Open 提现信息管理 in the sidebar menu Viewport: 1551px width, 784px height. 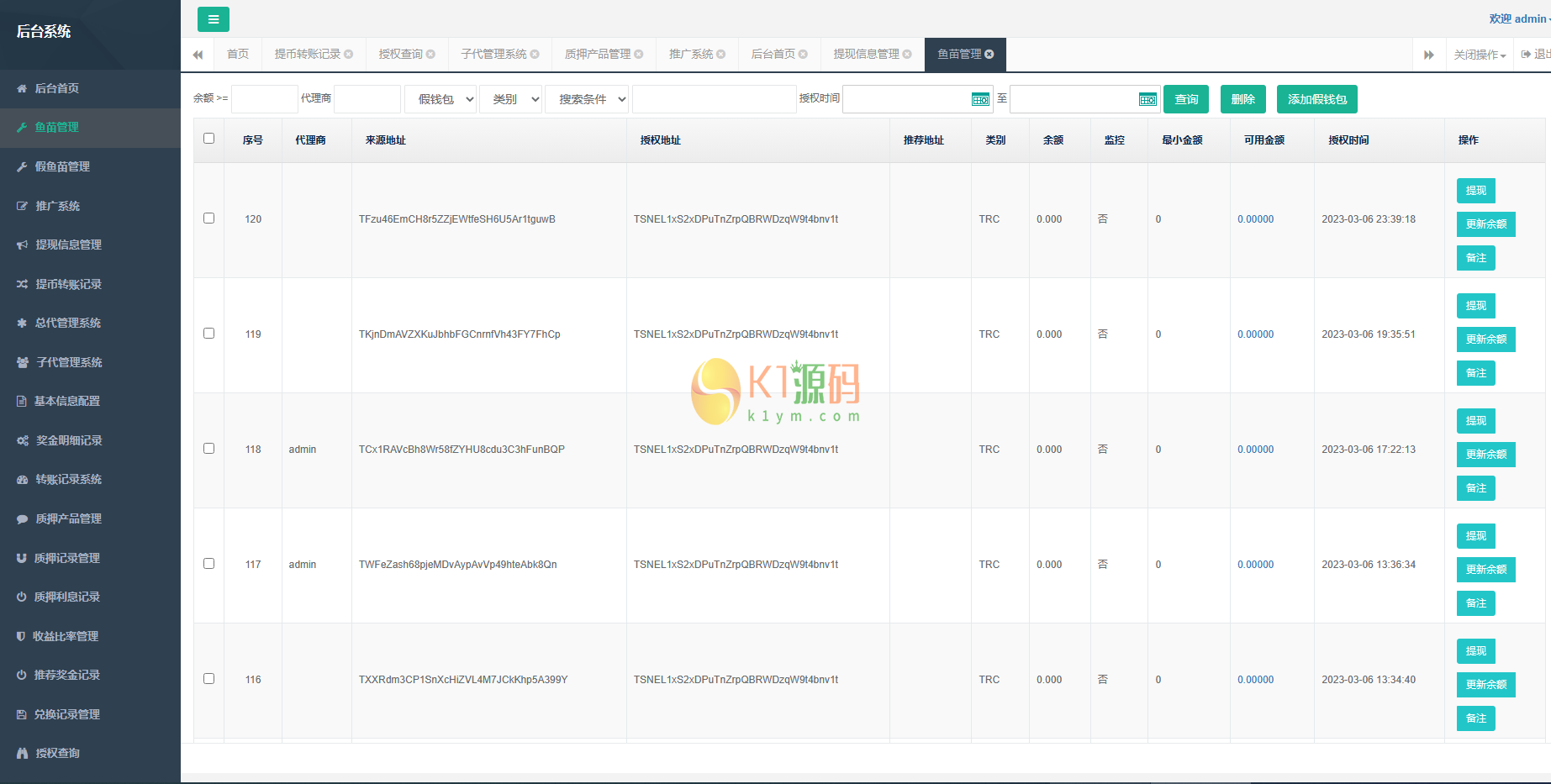point(68,245)
